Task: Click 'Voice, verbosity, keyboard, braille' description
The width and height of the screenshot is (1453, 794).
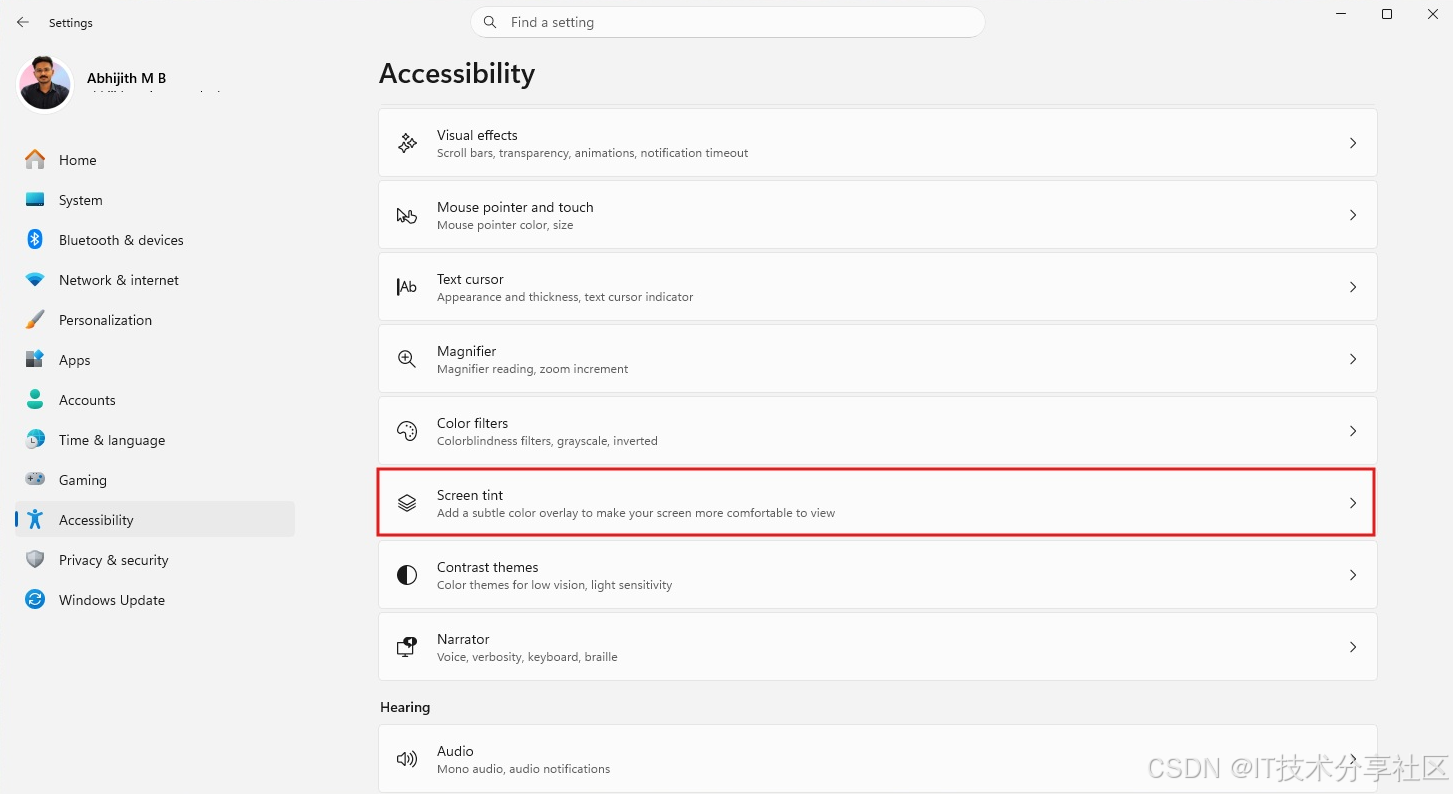Action: click(527, 657)
